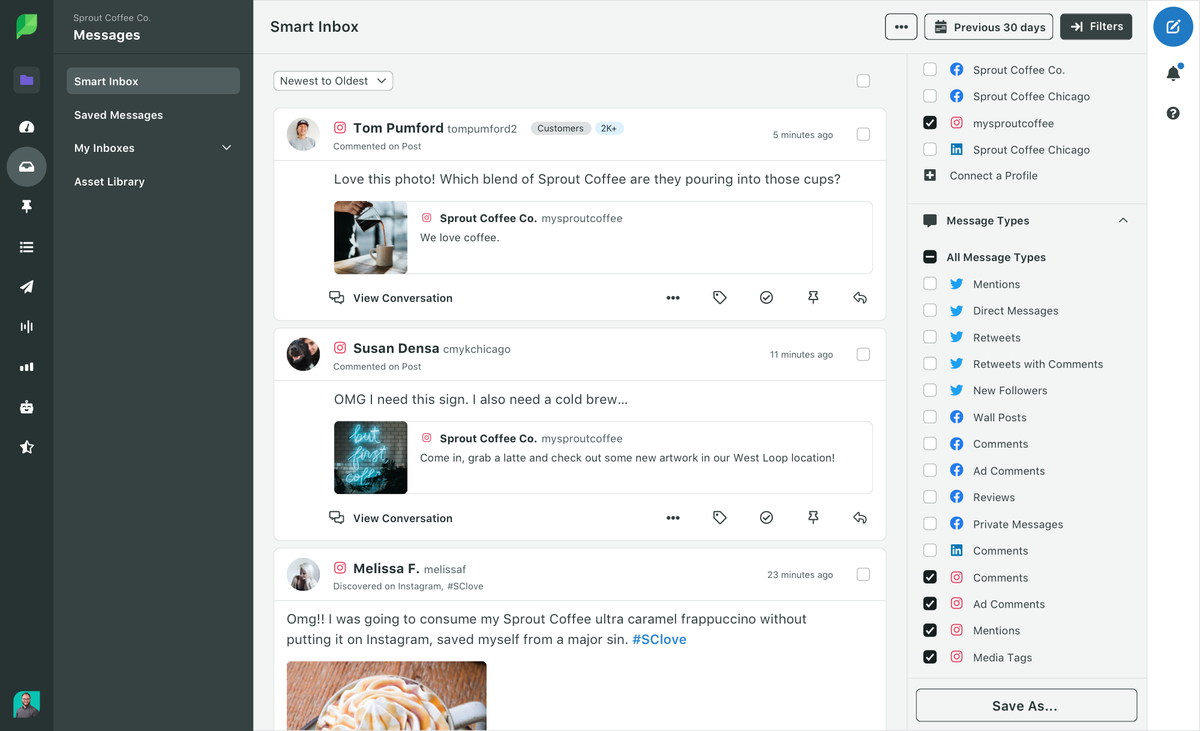Expand the My Inboxes chevron
The width and height of the screenshot is (1200, 731).
click(226, 148)
